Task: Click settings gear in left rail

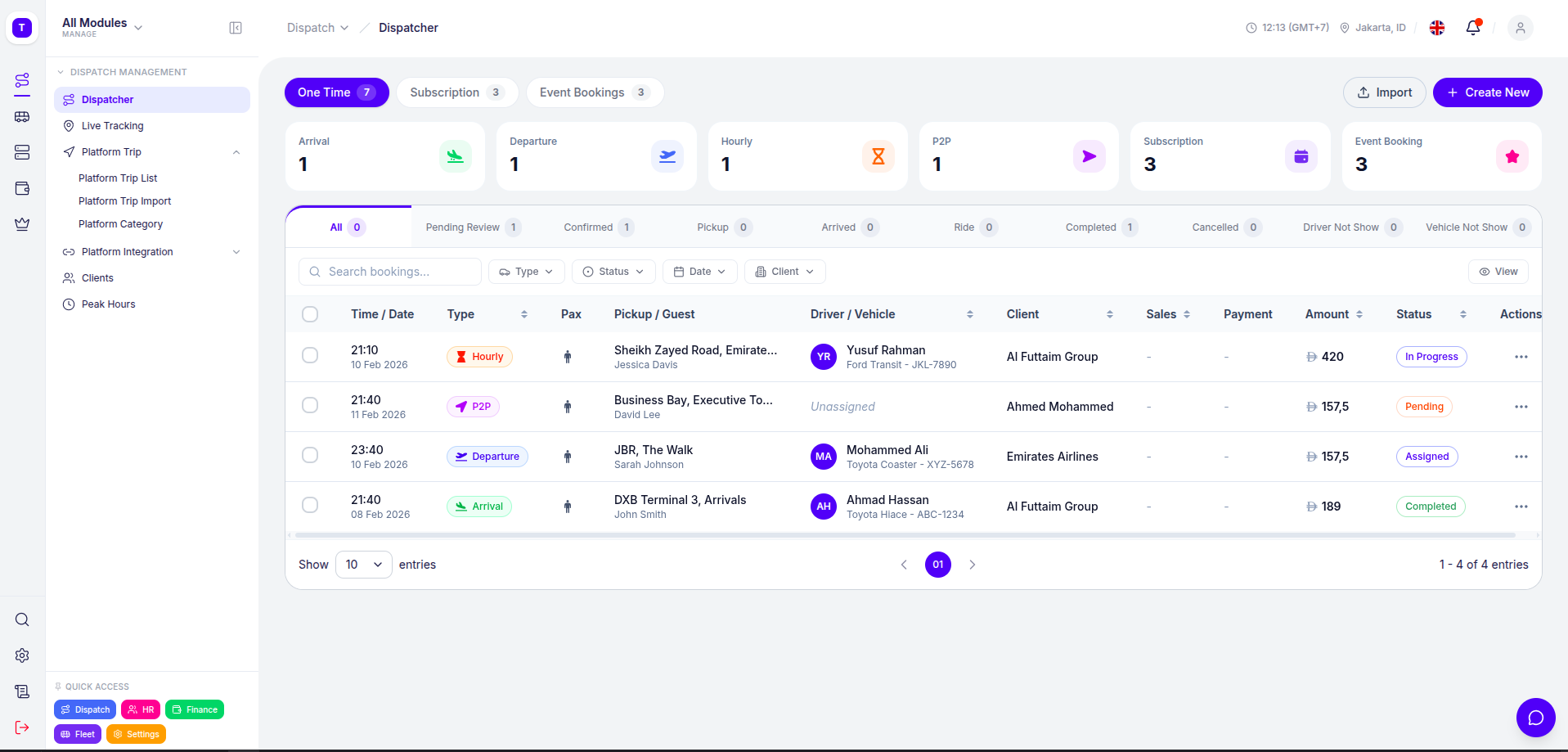Action: (x=22, y=655)
